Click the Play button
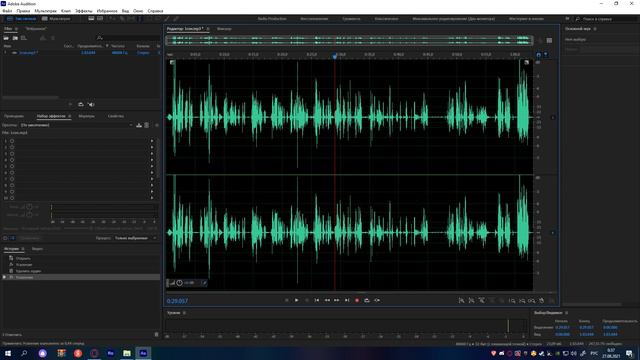This screenshot has height=360, width=640. click(x=296, y=300)
